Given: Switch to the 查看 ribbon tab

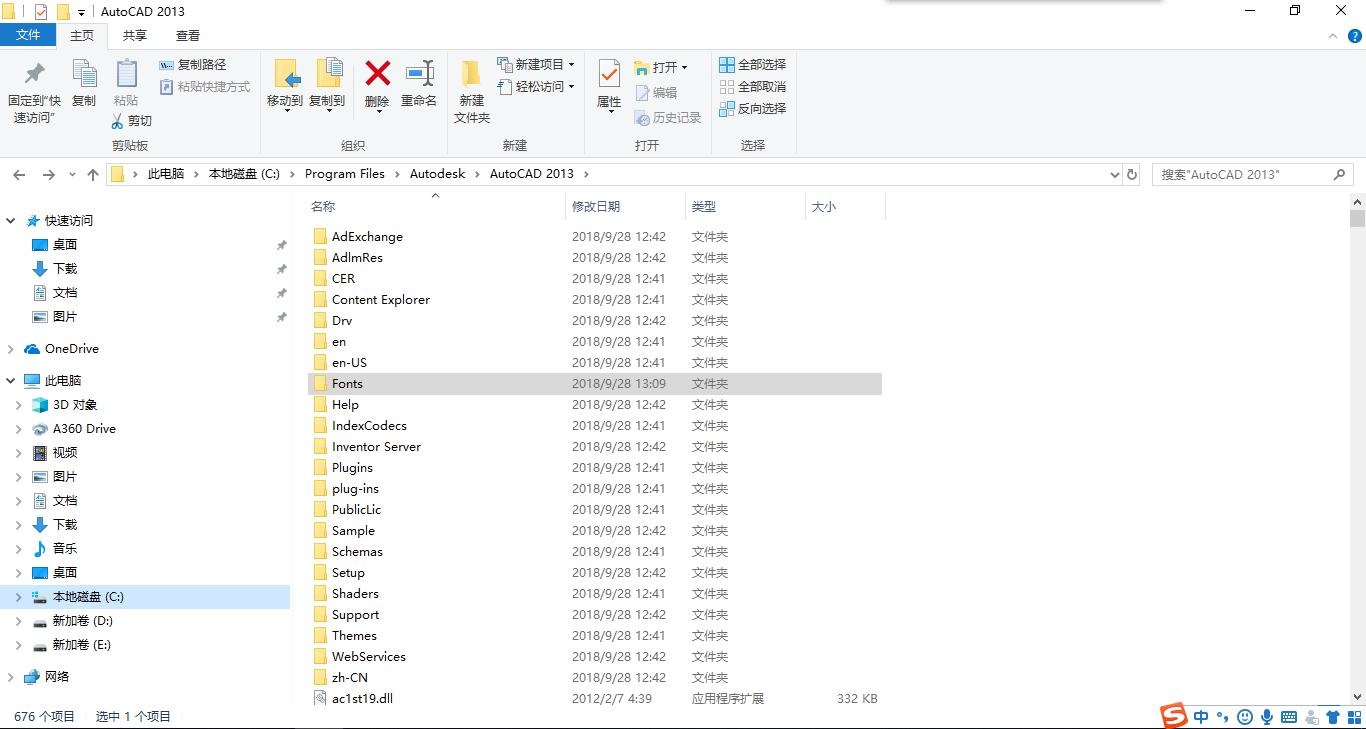Looking at the screenshot, I should [188, 35].
